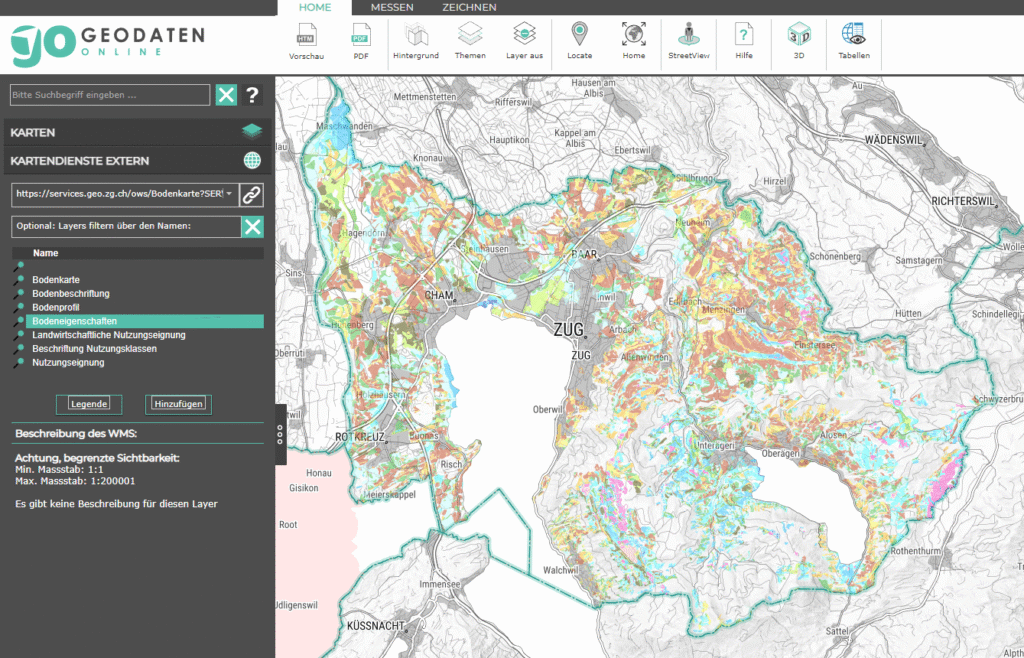This screenshot has height=658, width=1024.
Task: Collapse the KARTENDIENSTE EXTERN section
Action: (x=135, y=160)
